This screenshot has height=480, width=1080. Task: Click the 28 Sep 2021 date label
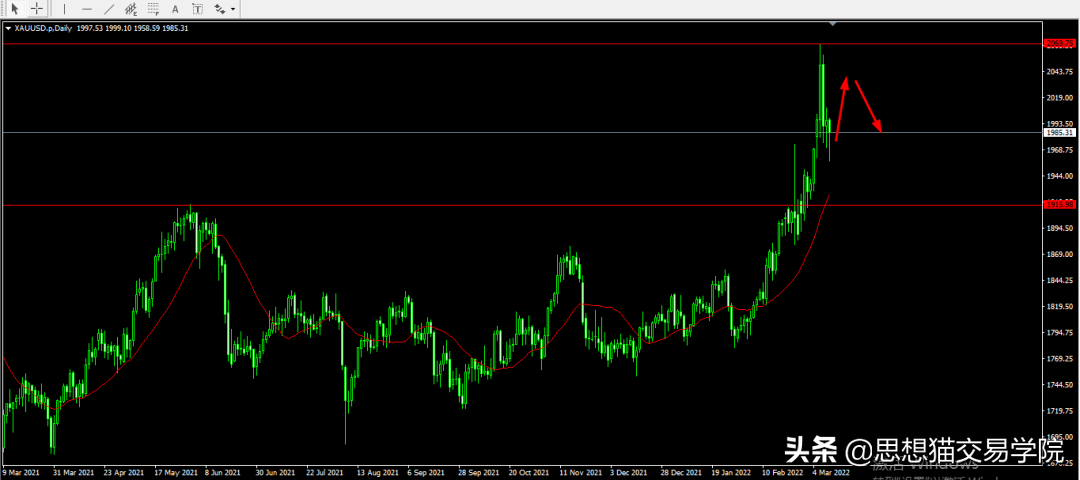point(478,473)
